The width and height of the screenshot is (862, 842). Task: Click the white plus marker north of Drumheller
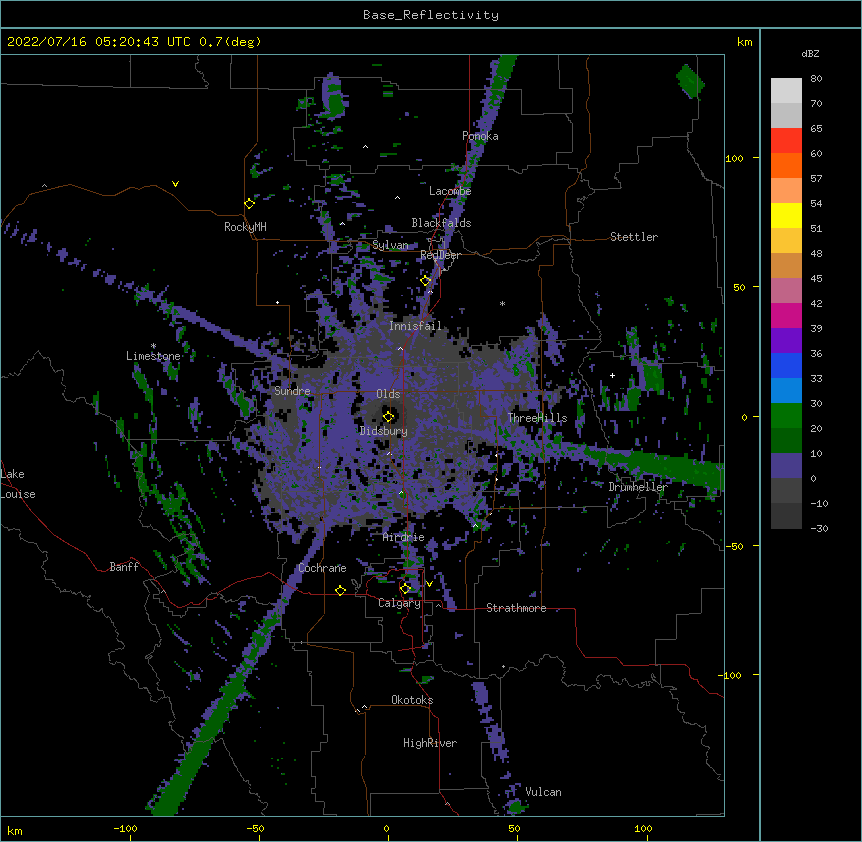tap(612, 375)
